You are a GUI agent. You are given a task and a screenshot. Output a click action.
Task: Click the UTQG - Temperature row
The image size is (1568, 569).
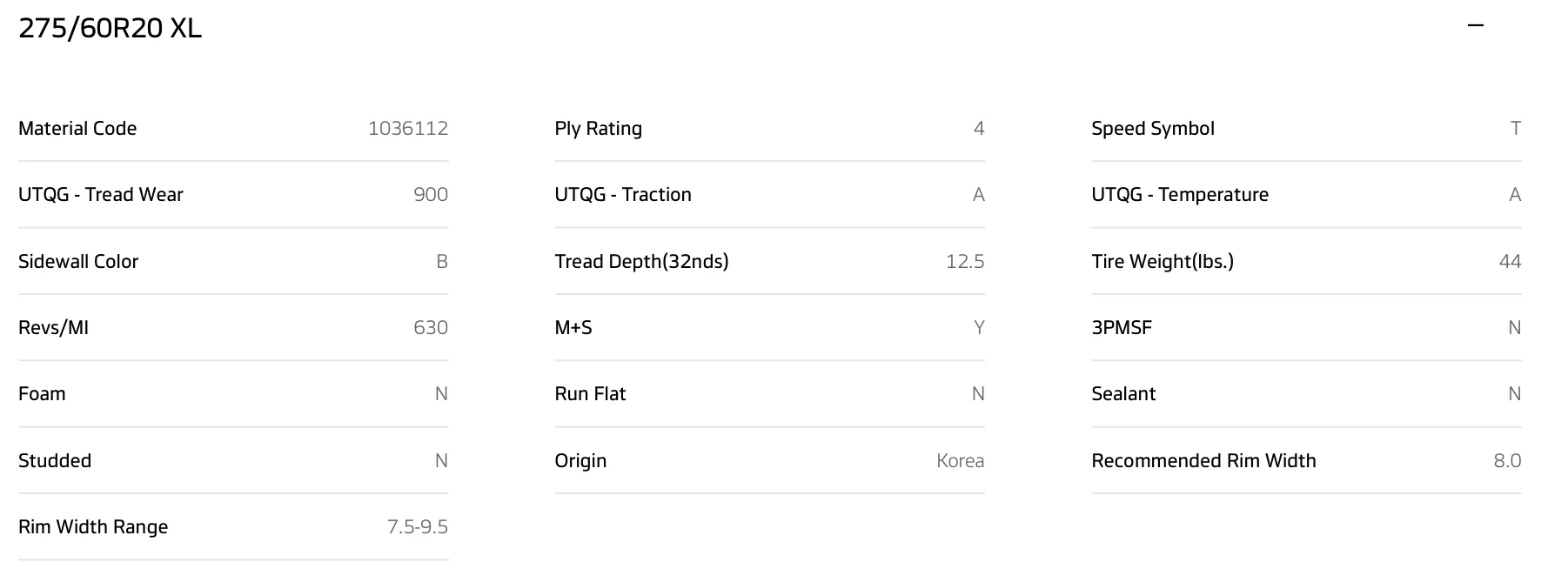(1180, 194)
